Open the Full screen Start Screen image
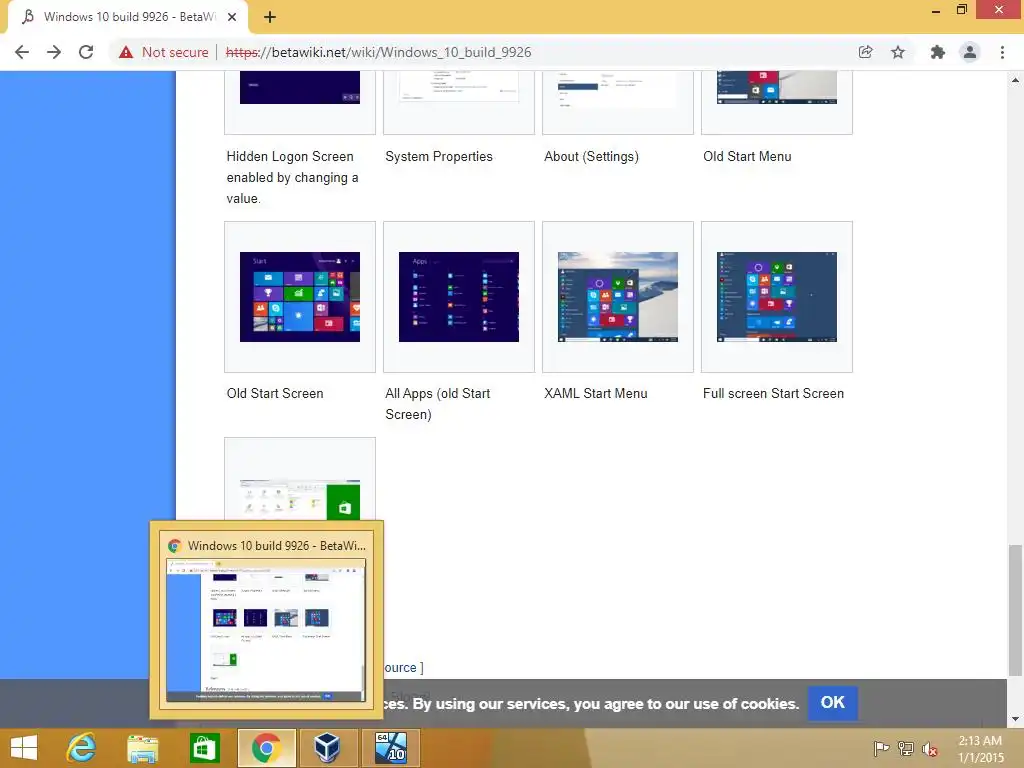The height and width of the screenshot is (768, 1024). pyautogui.click(x=776, y=296)
